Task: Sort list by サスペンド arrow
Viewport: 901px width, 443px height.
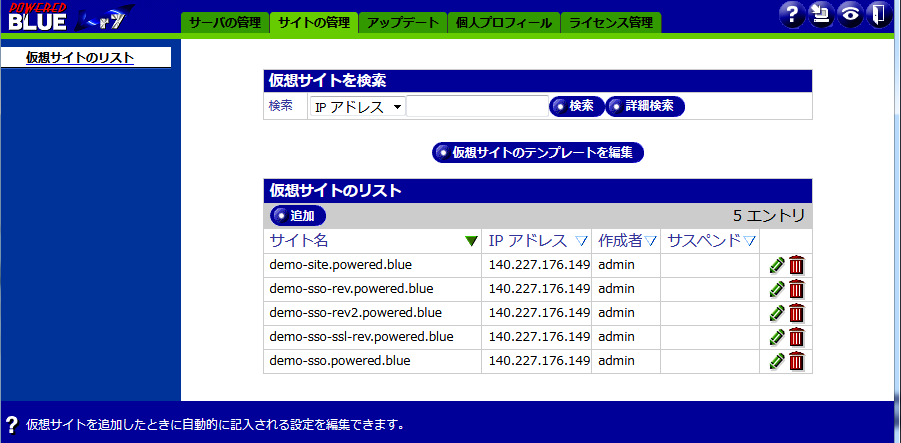Action: coord(749,241)
